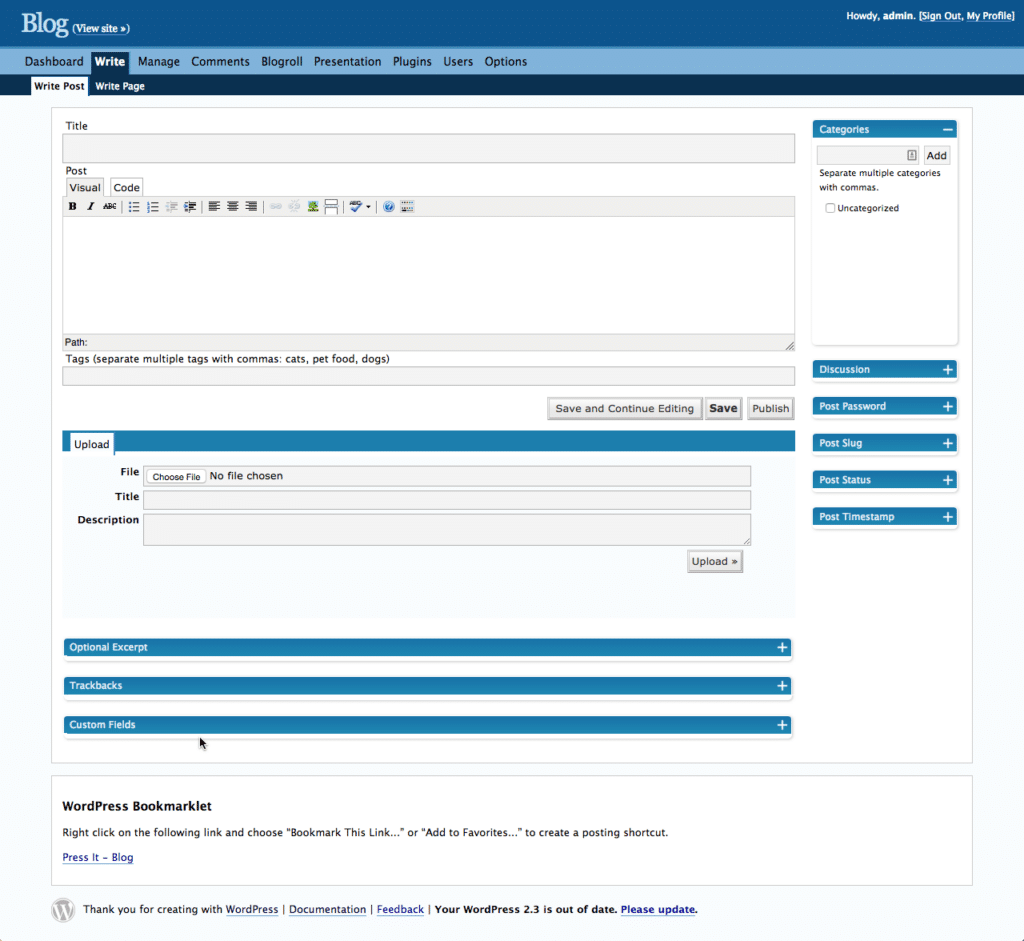
Task: Expand the Post Slug panel
Action: click(948, 443)
